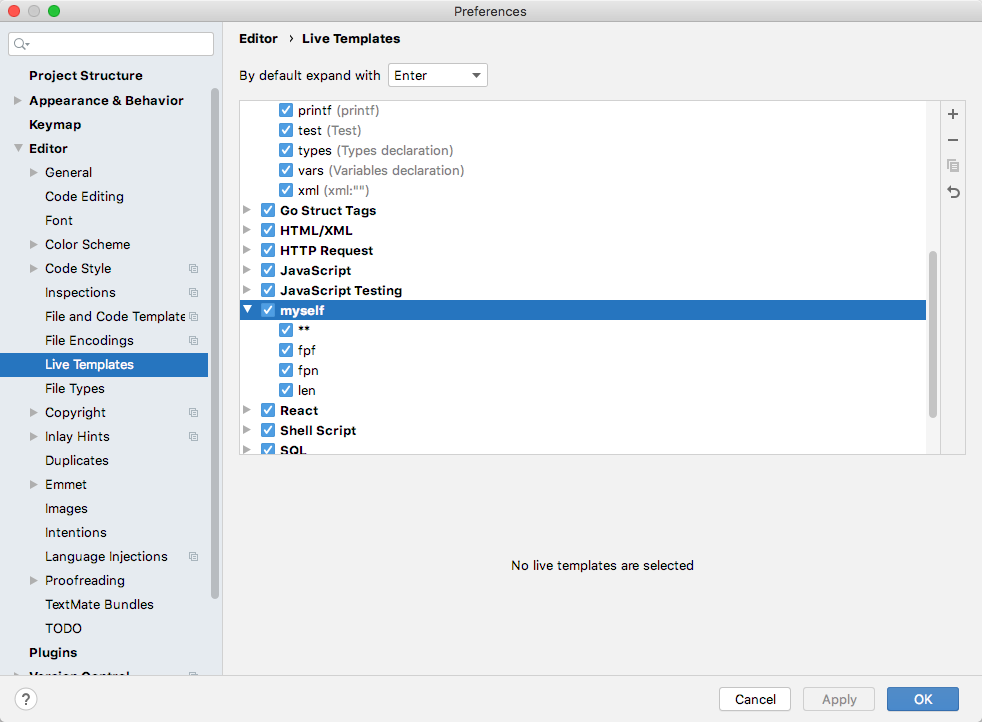Expand the Shell Script template group
The height and width of the screenshot is (722, 982).
[x=247, y=430]
